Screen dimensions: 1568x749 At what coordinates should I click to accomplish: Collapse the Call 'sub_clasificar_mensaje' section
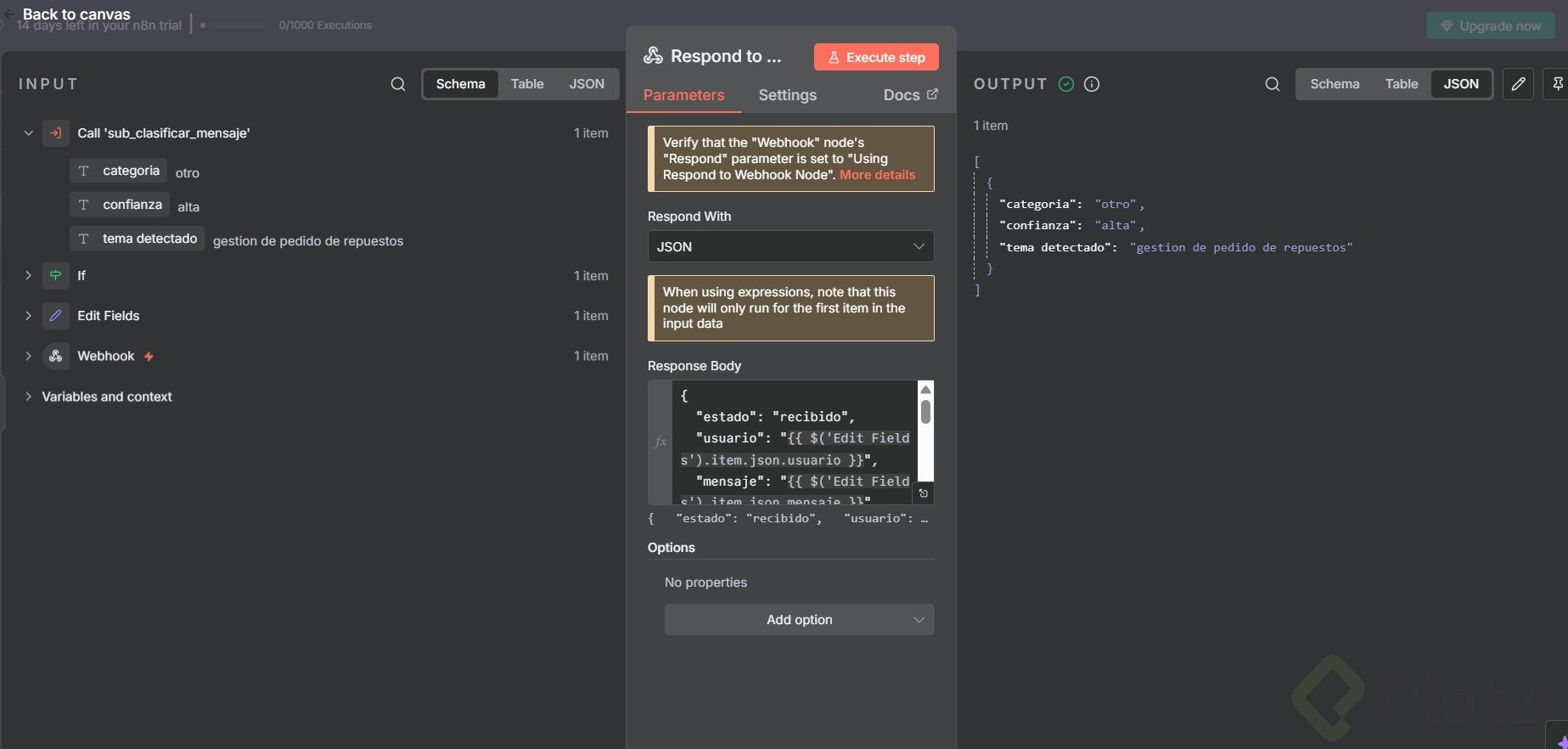point(28,133)
